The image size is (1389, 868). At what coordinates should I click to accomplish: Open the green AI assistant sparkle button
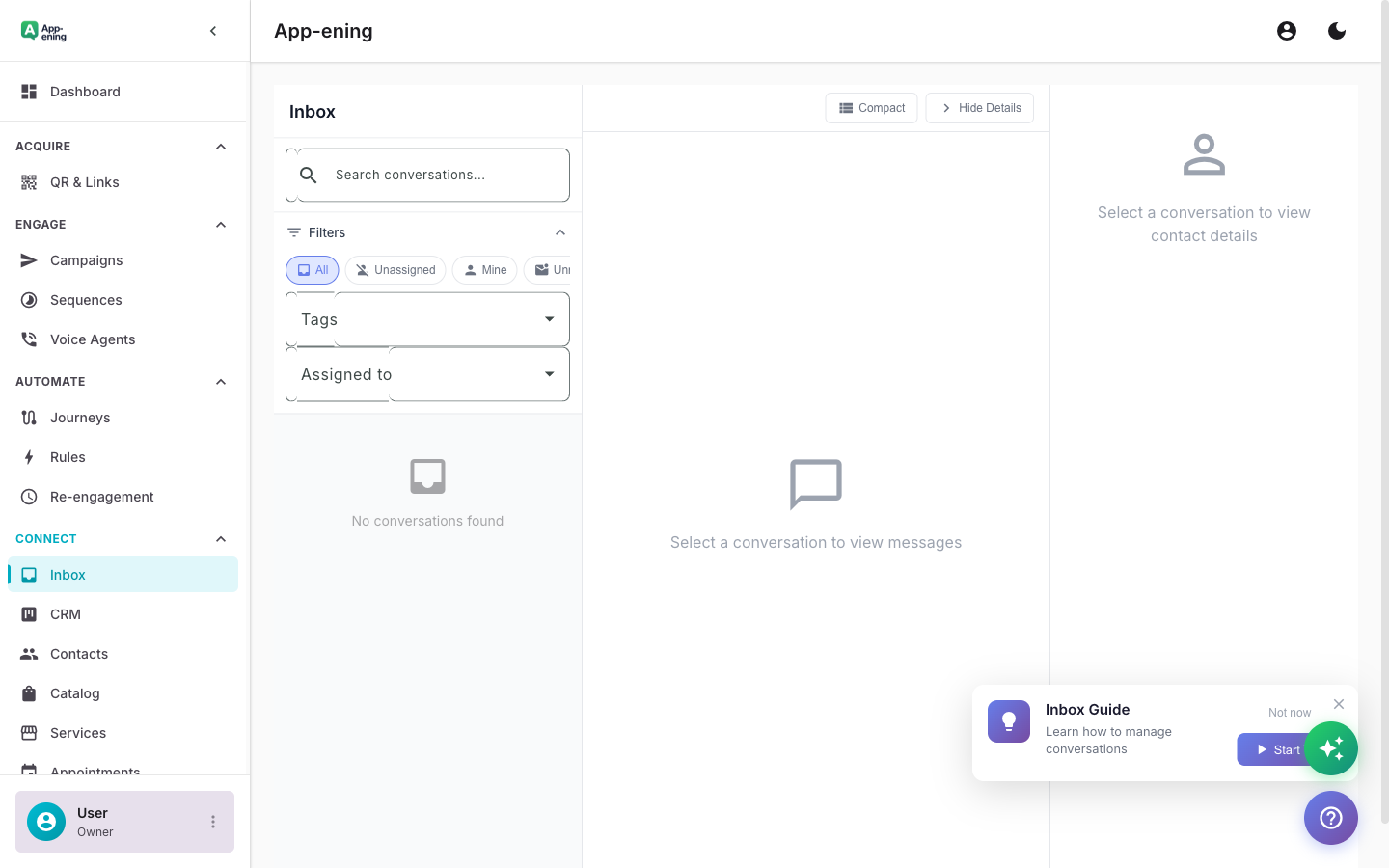[x=1331, y=748]
